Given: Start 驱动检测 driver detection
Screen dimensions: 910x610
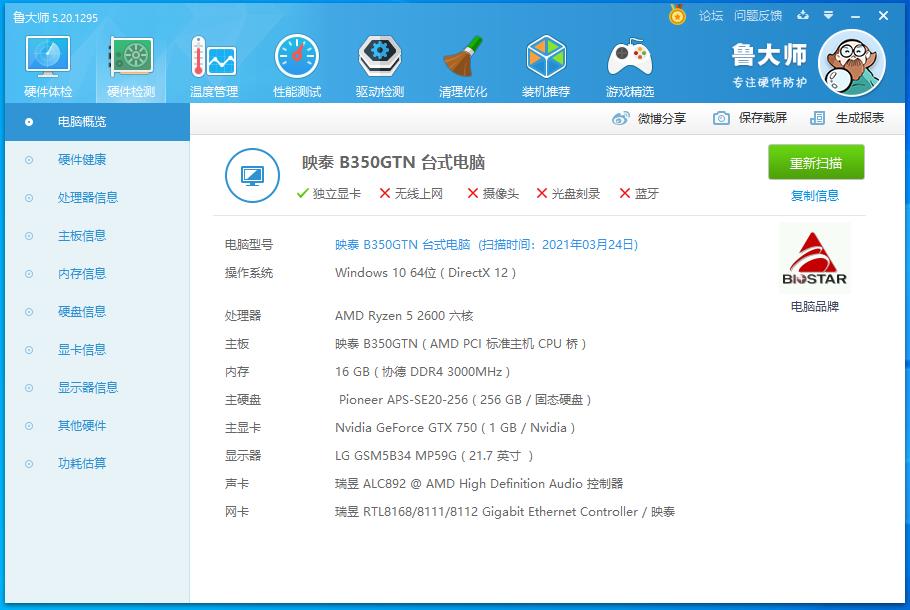Looking at the screenshot, I should (379, 63).
